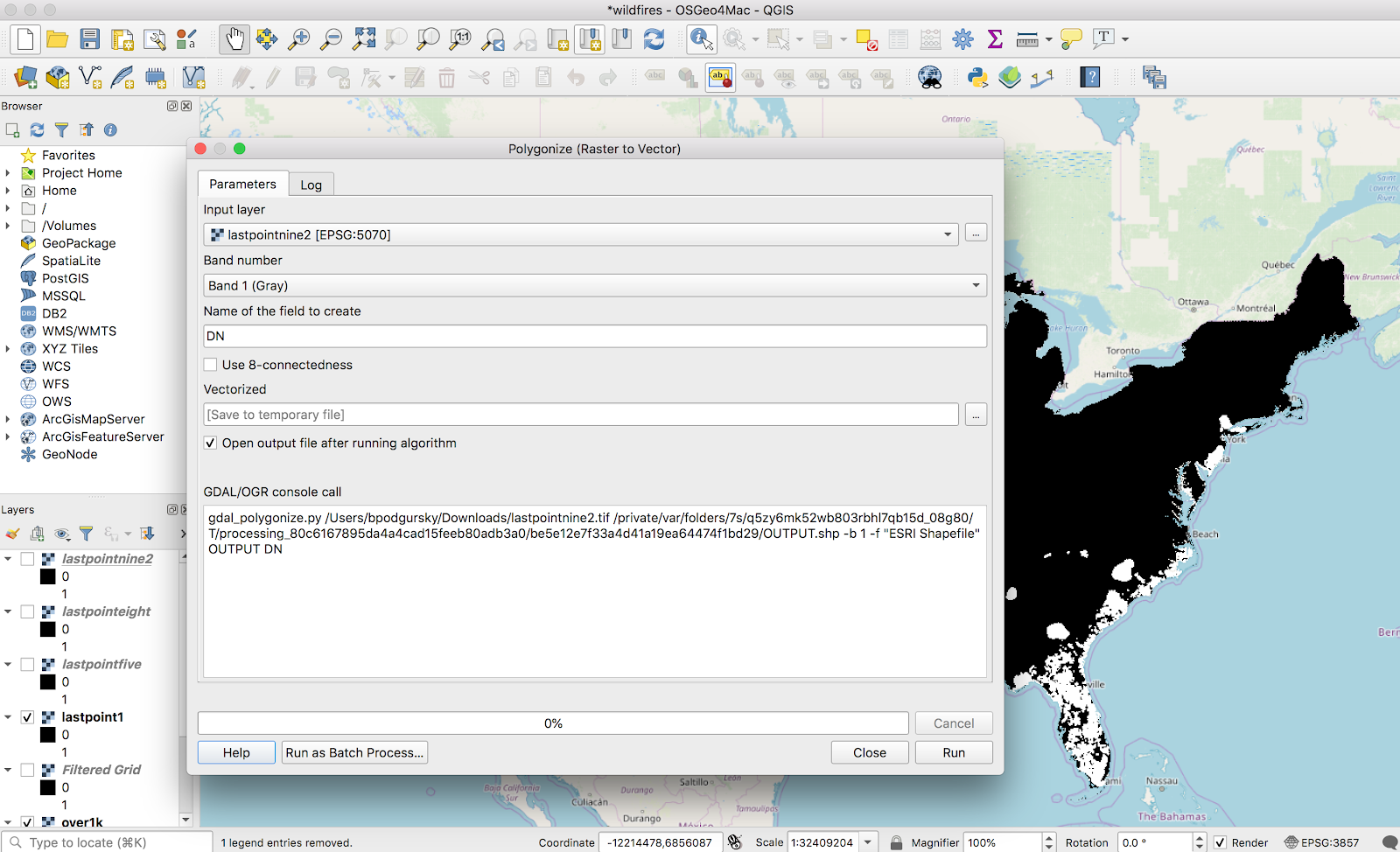Show the Filtered Grid layer
This screenshot has width=1400, height=852.
pos(27,770)
